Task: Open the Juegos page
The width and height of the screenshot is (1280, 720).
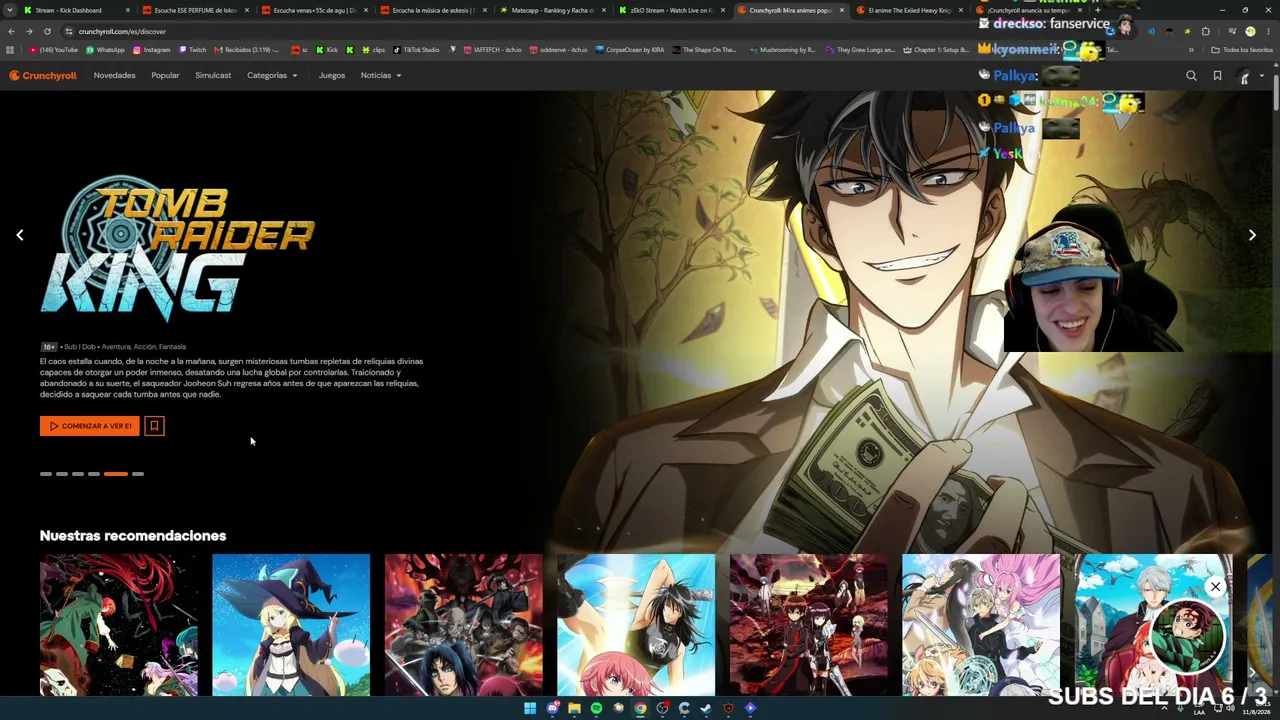Action: [332, 75]
